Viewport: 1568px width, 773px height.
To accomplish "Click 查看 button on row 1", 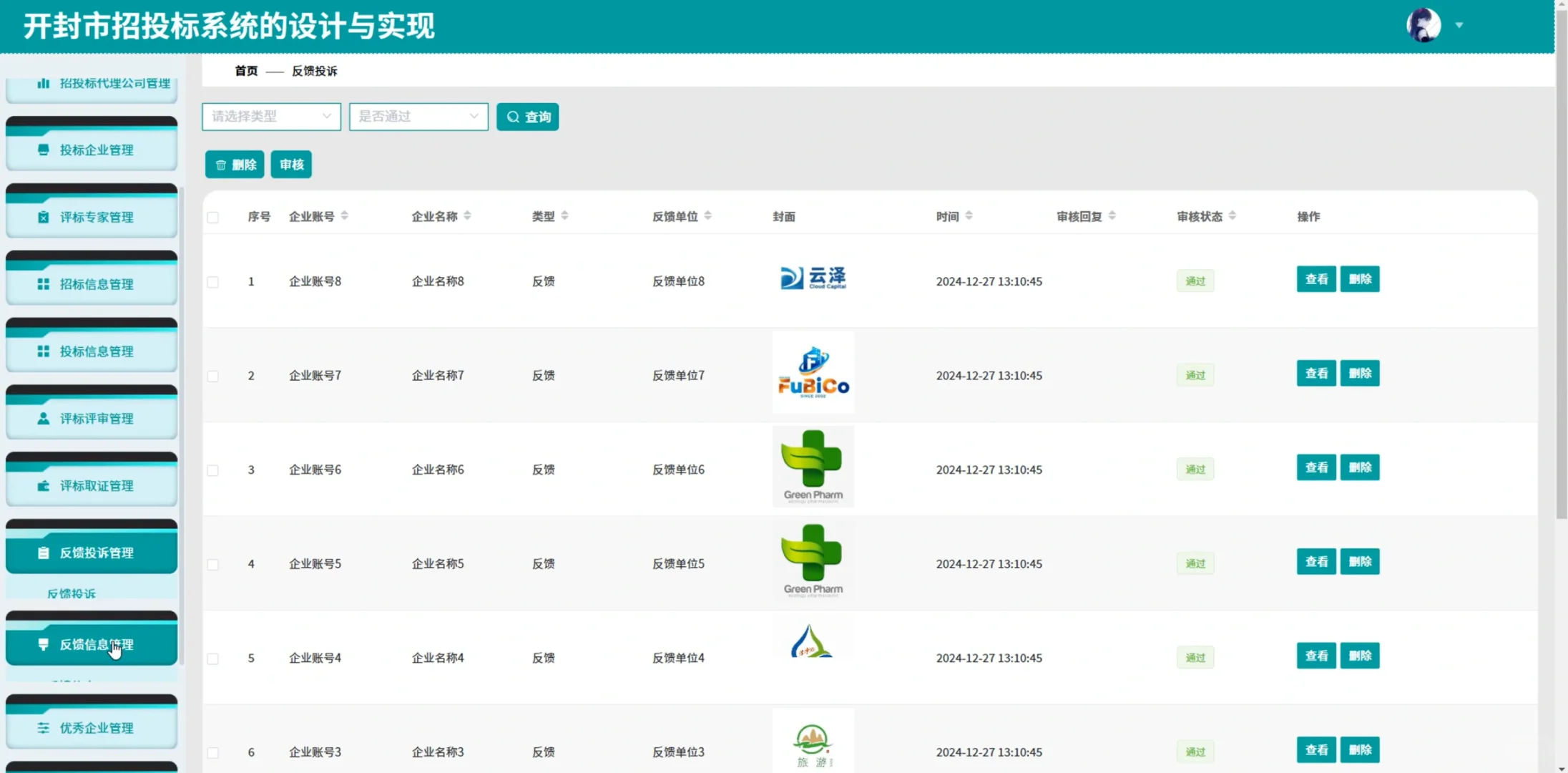I will (1316, 279).
